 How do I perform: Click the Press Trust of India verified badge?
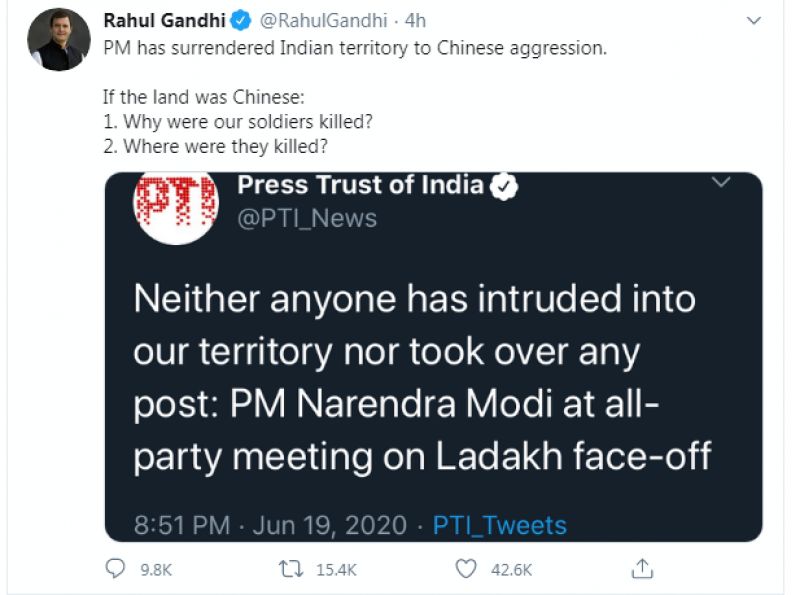point(504,187)
